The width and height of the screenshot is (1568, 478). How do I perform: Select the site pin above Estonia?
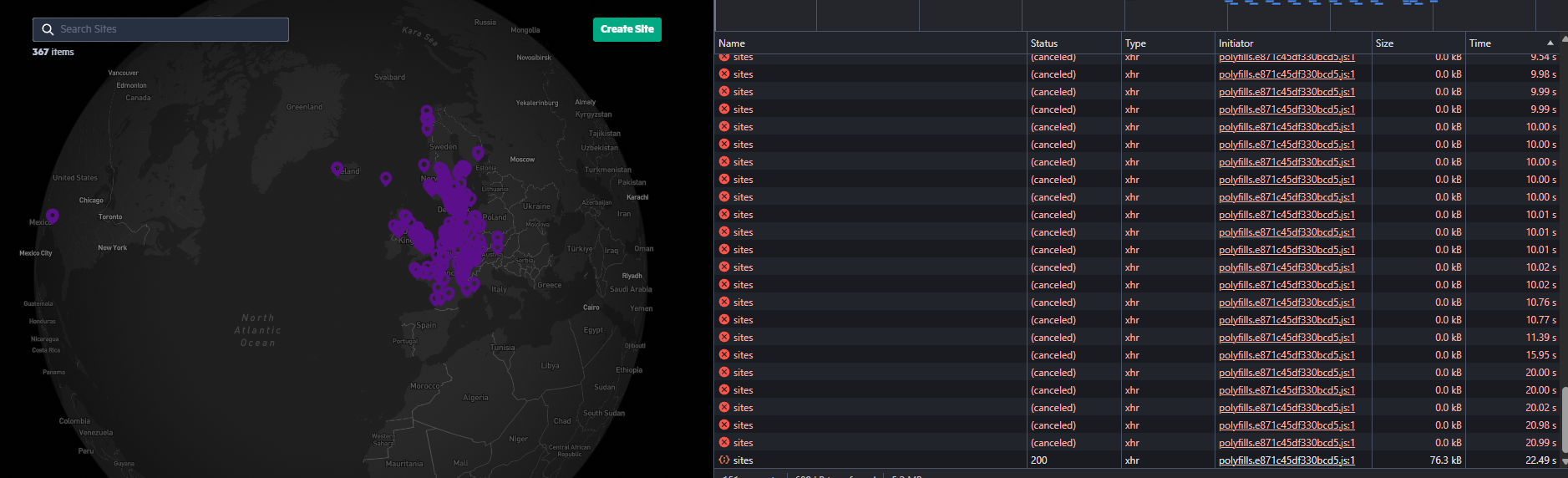(x=478, y=153)
